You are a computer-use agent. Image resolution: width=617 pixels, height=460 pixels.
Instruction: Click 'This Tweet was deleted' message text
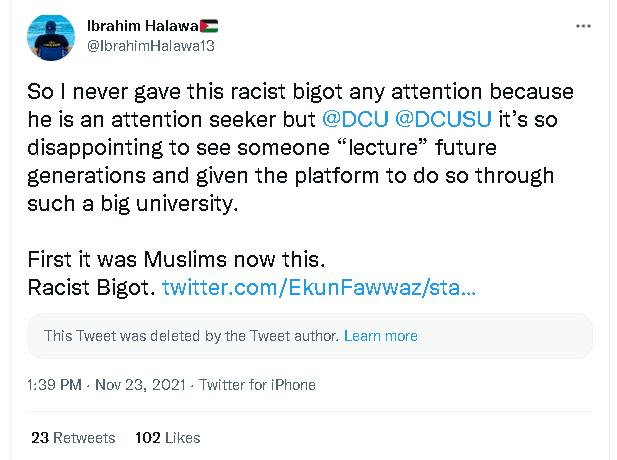coord(191,336)
